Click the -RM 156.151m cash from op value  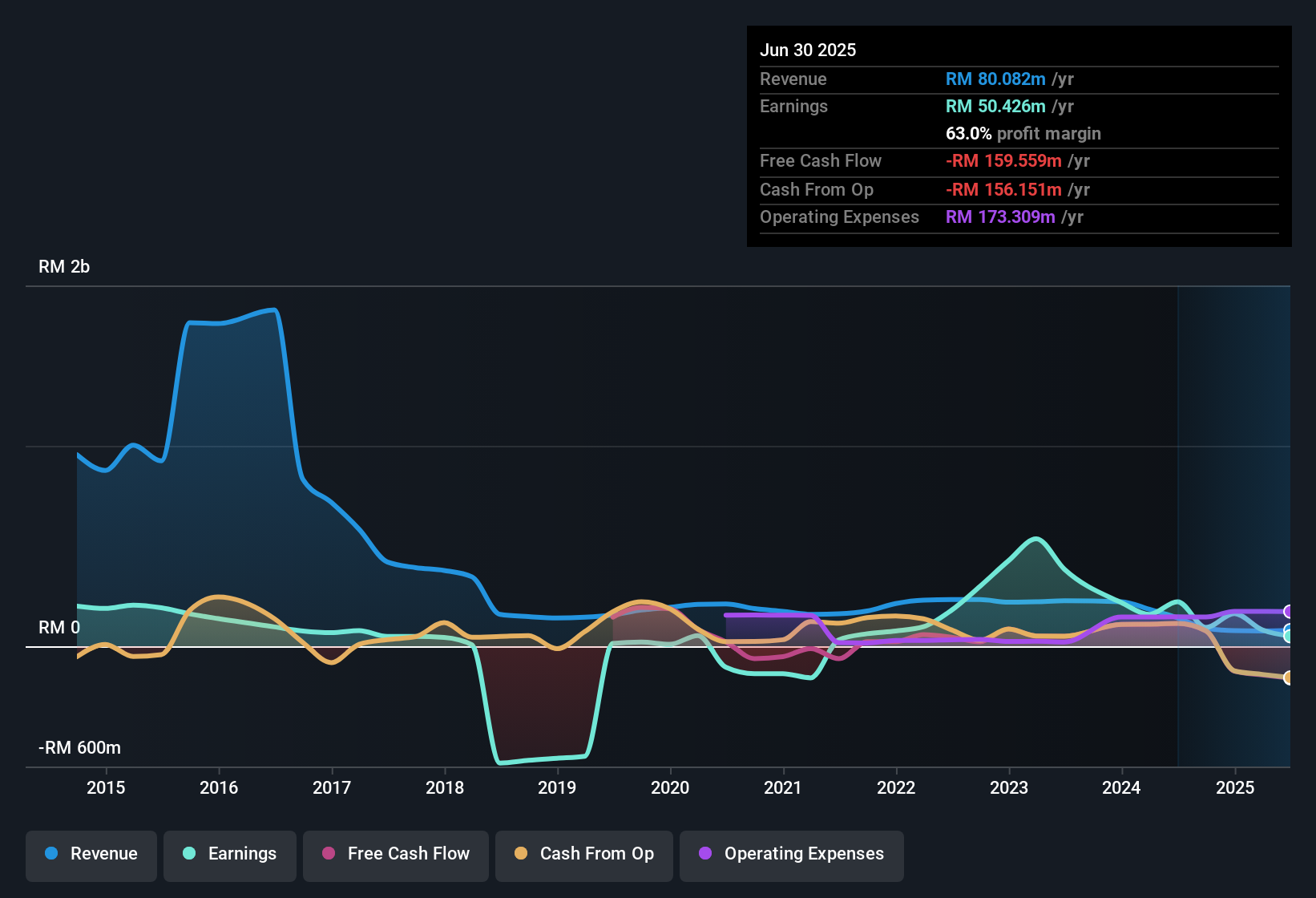coord(1003,189)
